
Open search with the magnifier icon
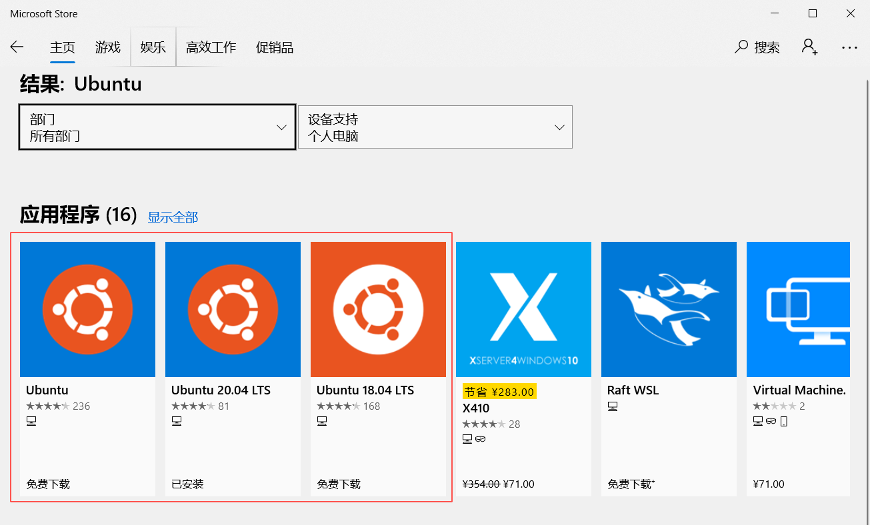tap(741, 47)
